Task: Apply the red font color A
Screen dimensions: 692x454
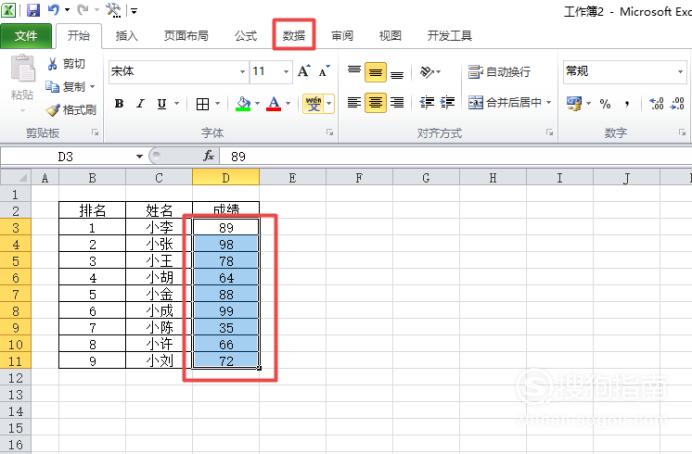Action: click(x=274, y=104)
